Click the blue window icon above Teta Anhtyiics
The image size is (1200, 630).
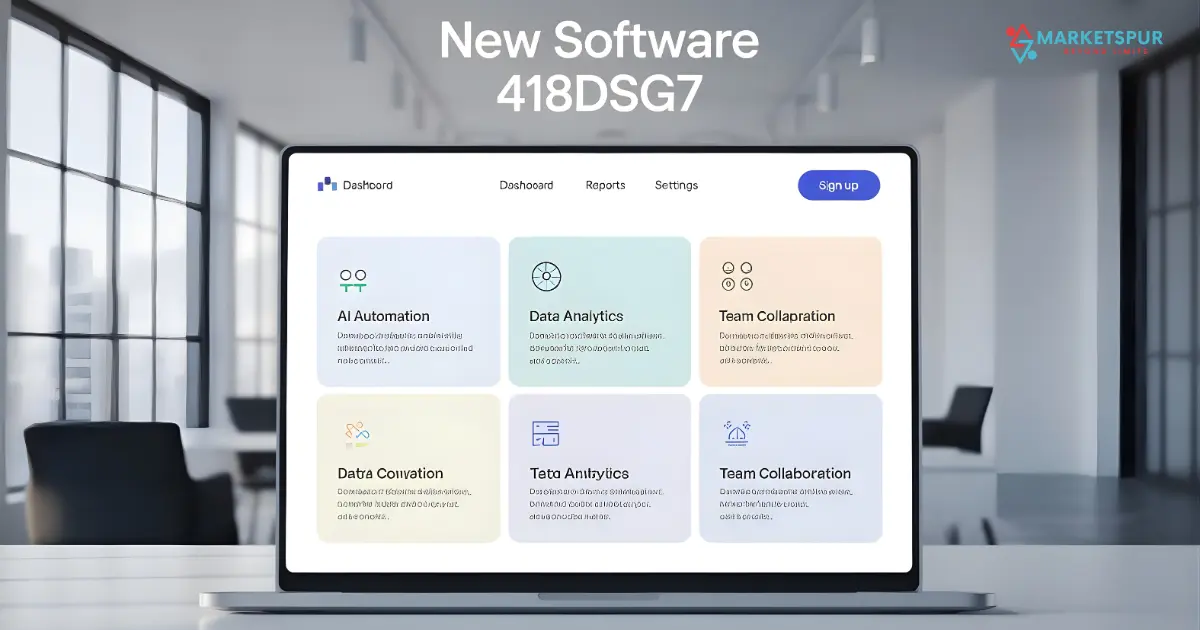point(545,433)
